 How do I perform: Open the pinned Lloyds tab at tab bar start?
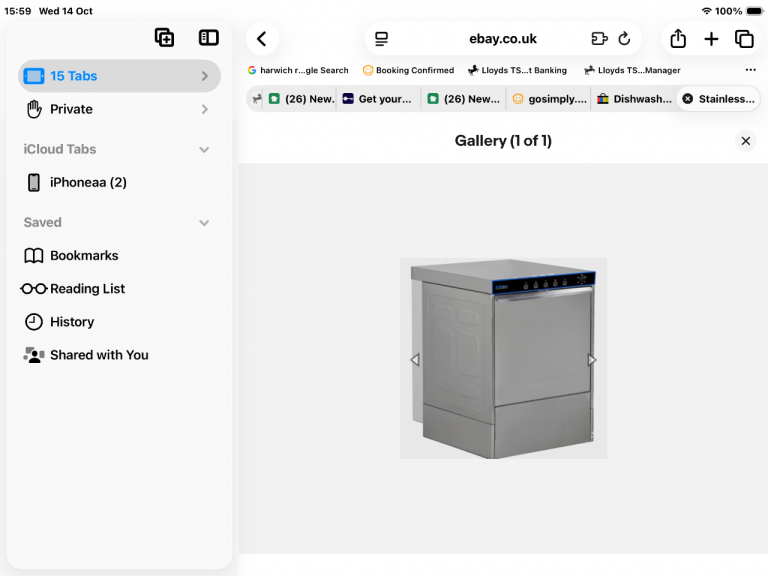(256, 99)
